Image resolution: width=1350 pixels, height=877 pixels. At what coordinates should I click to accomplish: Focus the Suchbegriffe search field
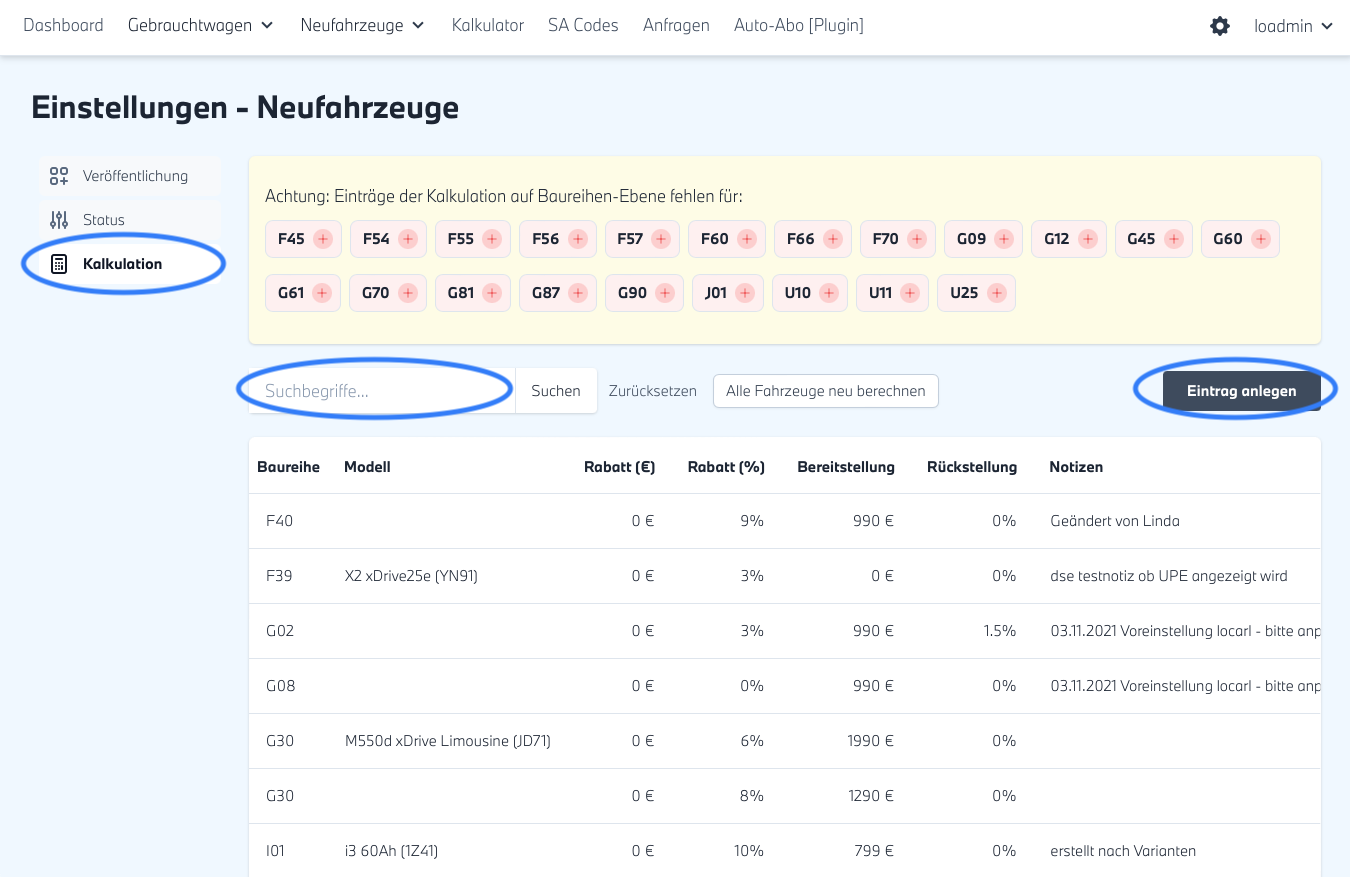pyautogui.click(x=380, y=391)
